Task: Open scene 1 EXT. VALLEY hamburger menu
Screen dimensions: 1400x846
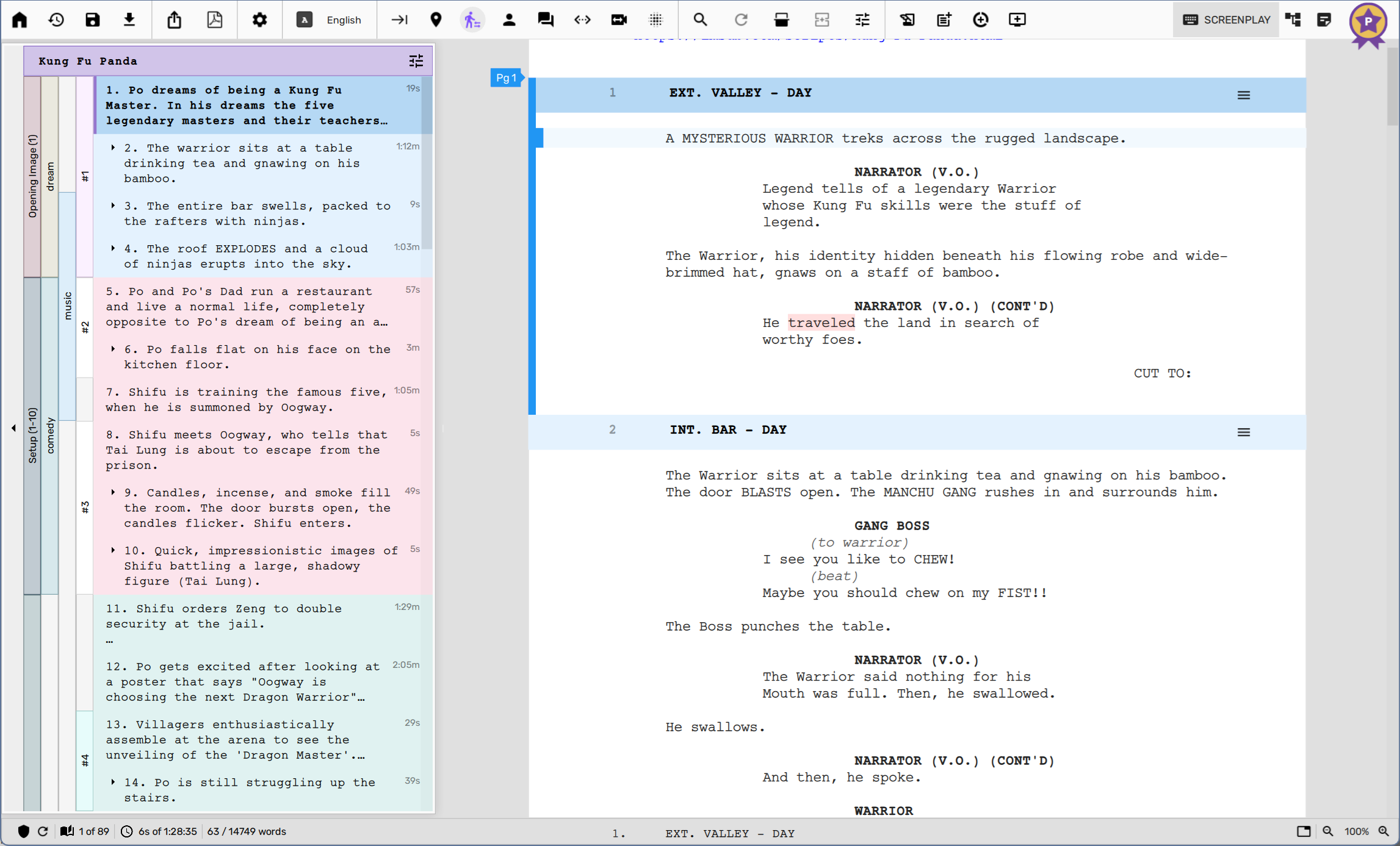Action: click(1243, 95)
